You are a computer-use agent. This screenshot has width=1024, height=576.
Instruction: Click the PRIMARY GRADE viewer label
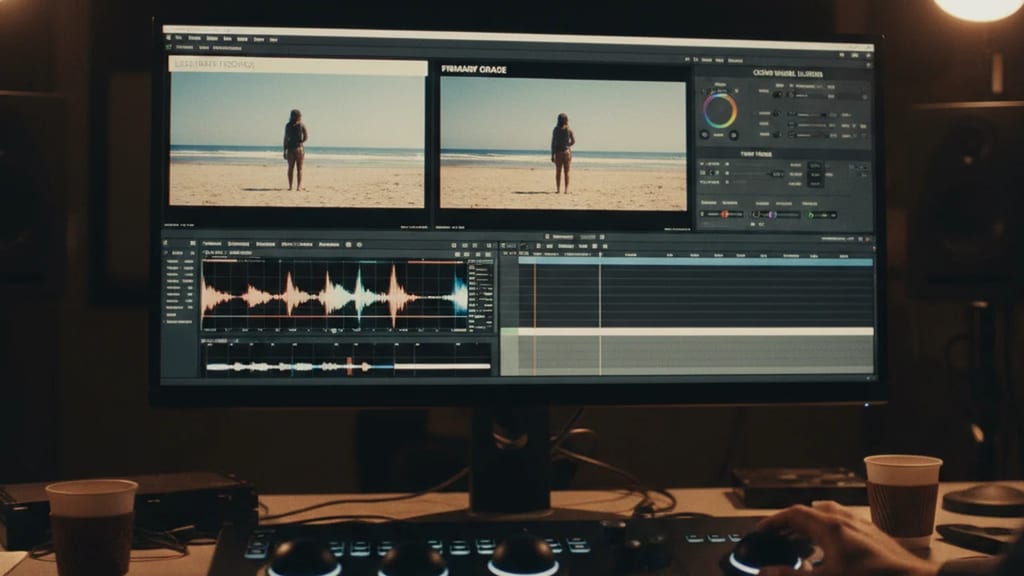click(x=473, y=69)
